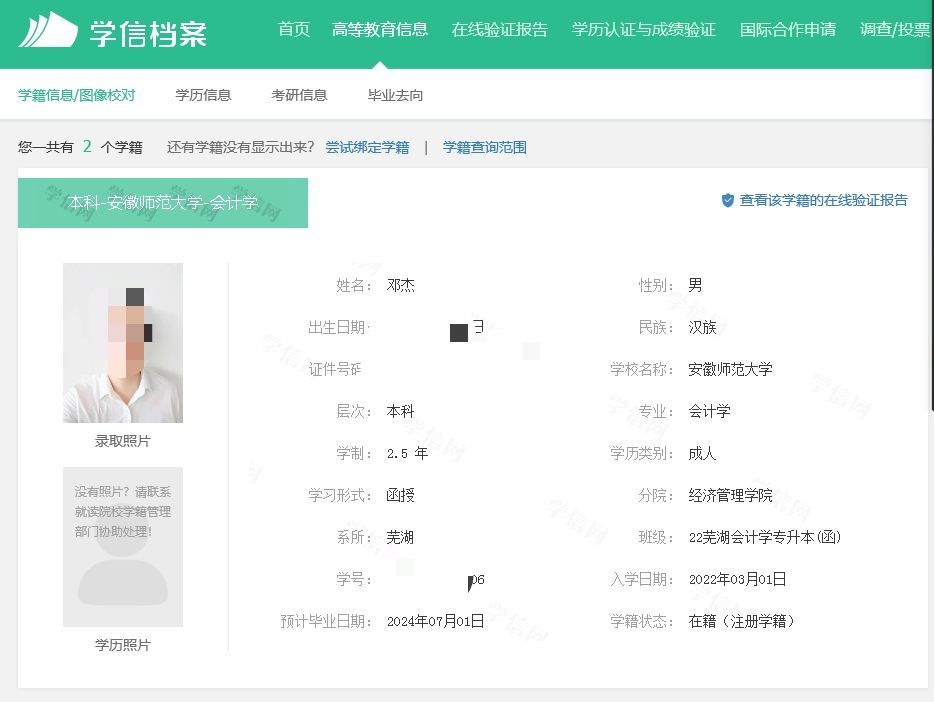Viewport: 934px width, 702px height.
Task: Open 学历认证与成绩验证 menu item
Action: tap(643, 30)
